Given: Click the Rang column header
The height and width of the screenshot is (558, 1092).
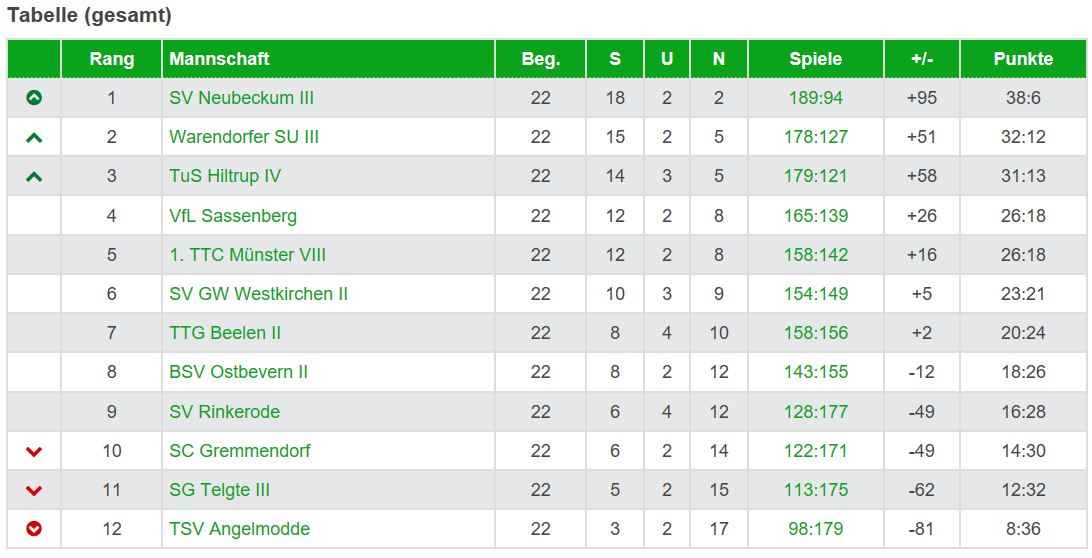Looking at the screenshot, I should click(x=111, y=59).
